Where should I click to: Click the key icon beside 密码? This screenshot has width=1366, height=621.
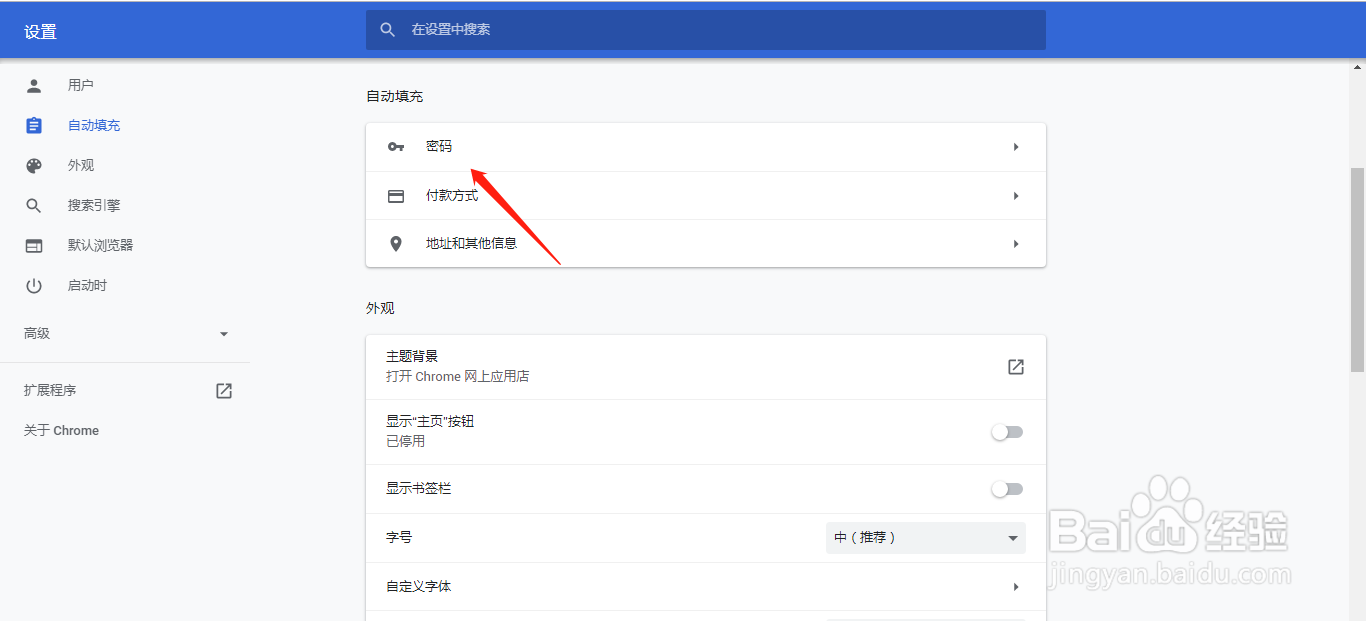396,147
